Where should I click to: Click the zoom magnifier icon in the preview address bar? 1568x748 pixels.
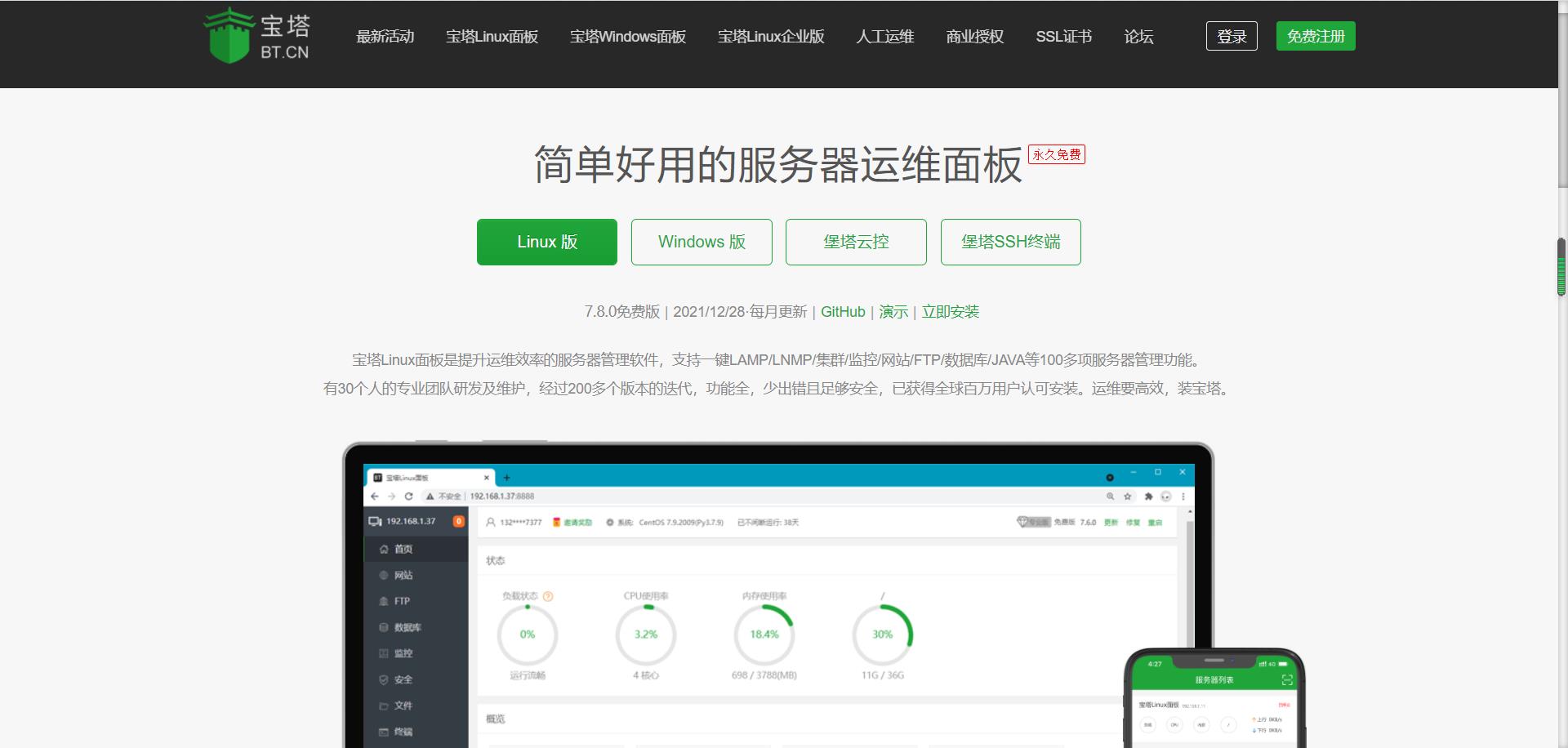[x=1110, y=496]
